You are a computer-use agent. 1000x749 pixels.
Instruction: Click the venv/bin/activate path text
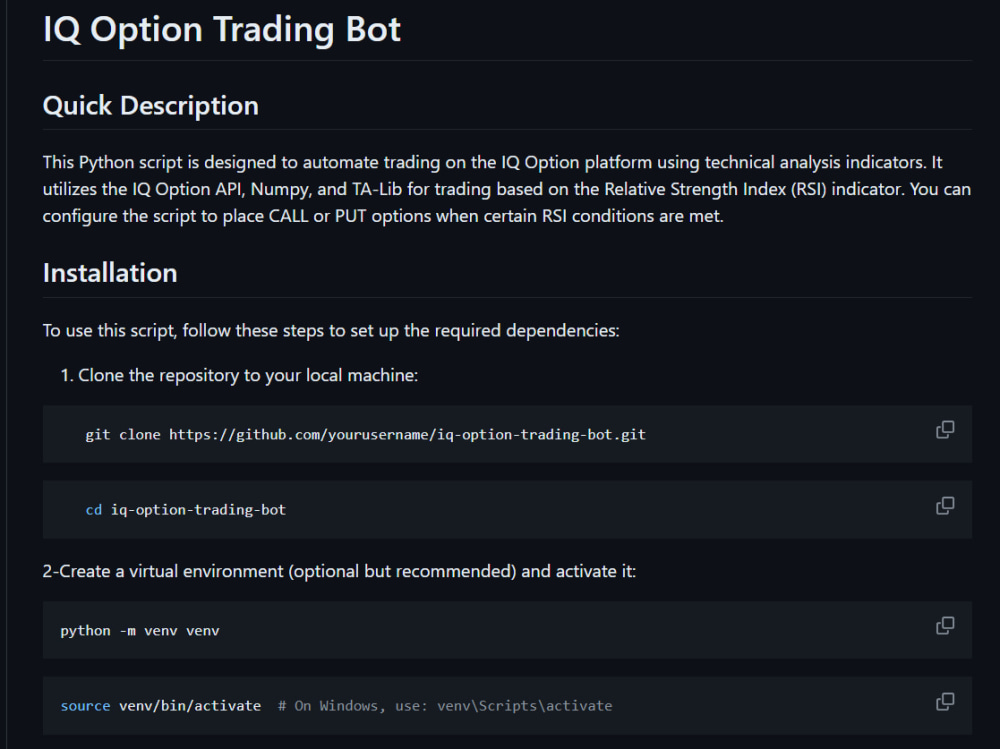coord(190,706)
